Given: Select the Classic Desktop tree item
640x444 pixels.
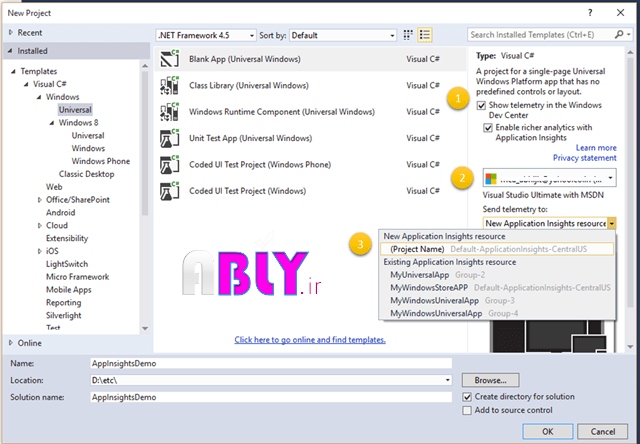Looking at the screenshot, I should [87, 174].
